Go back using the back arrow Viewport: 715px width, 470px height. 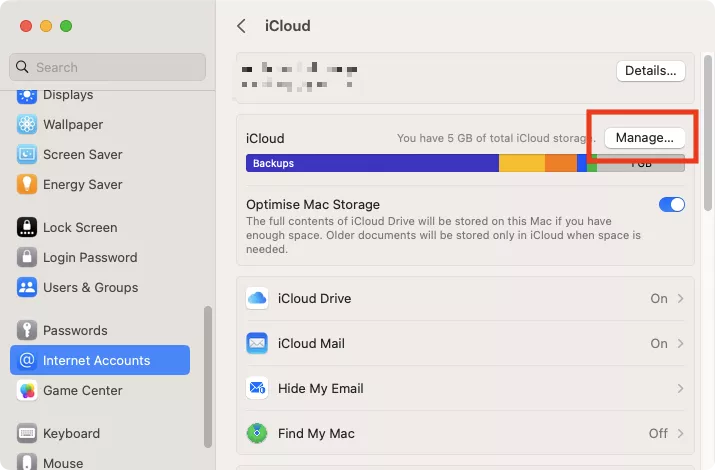coord(242,26)
